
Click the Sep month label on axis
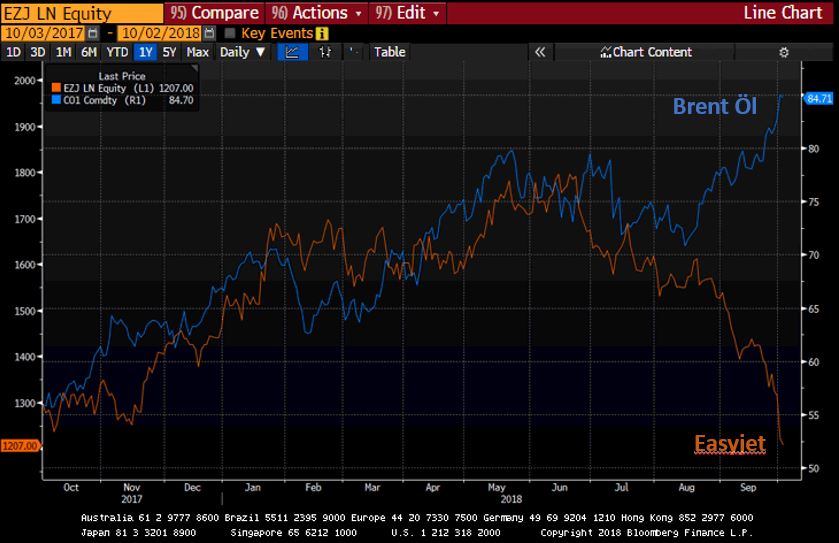pos(748,487)
